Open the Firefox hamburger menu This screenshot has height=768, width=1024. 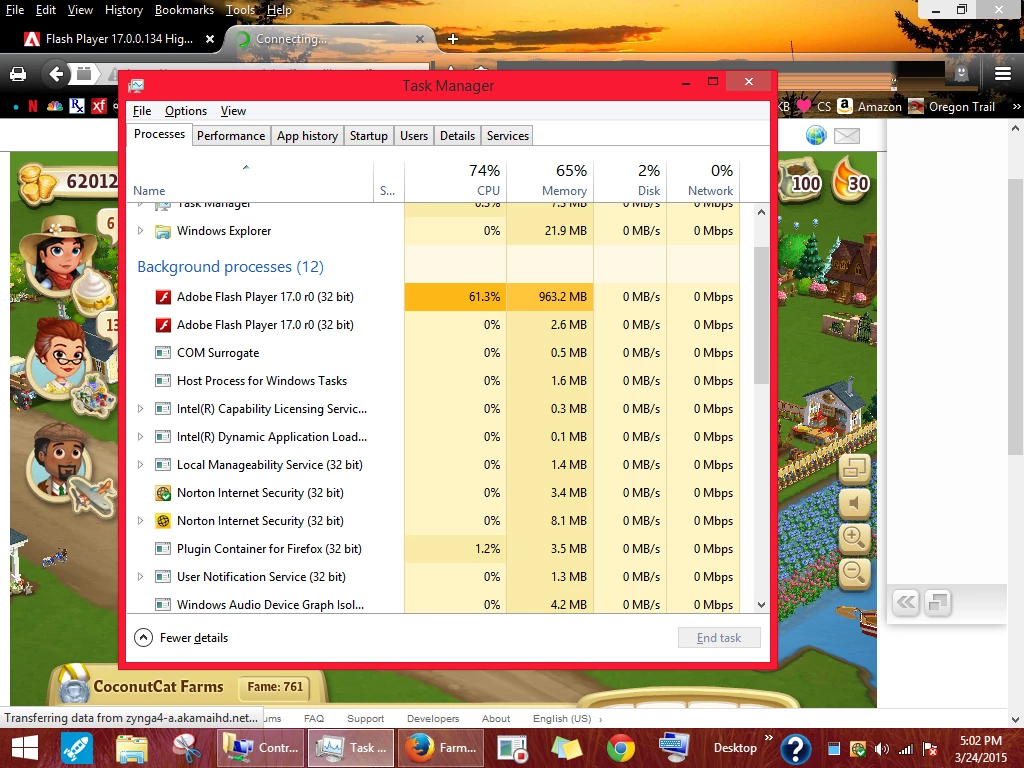click(x=1003, y=74)
